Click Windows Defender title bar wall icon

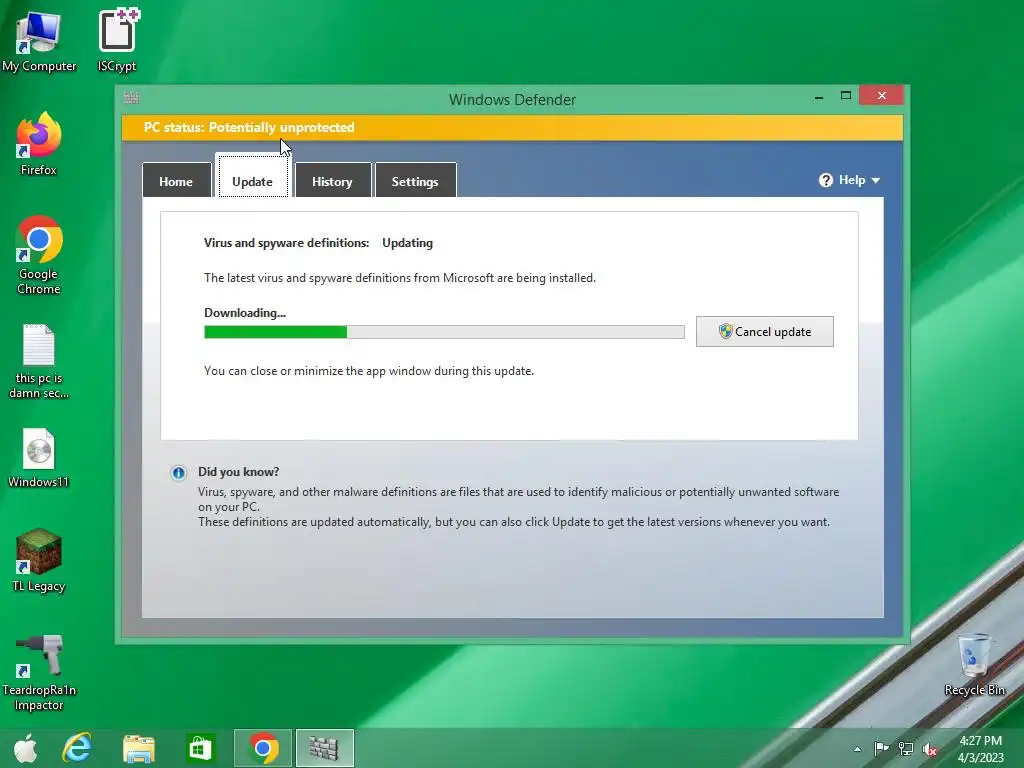[131, 98]
